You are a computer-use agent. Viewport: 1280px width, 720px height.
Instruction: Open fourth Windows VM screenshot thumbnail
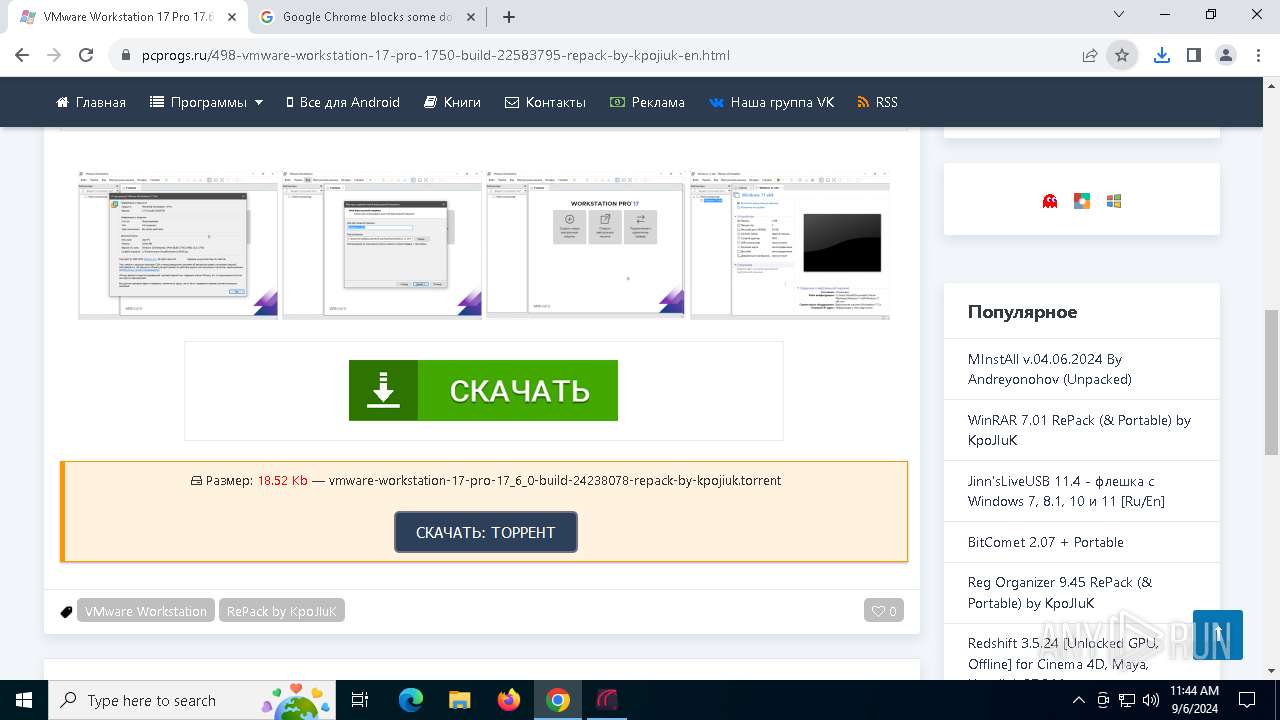click(790, 245)
